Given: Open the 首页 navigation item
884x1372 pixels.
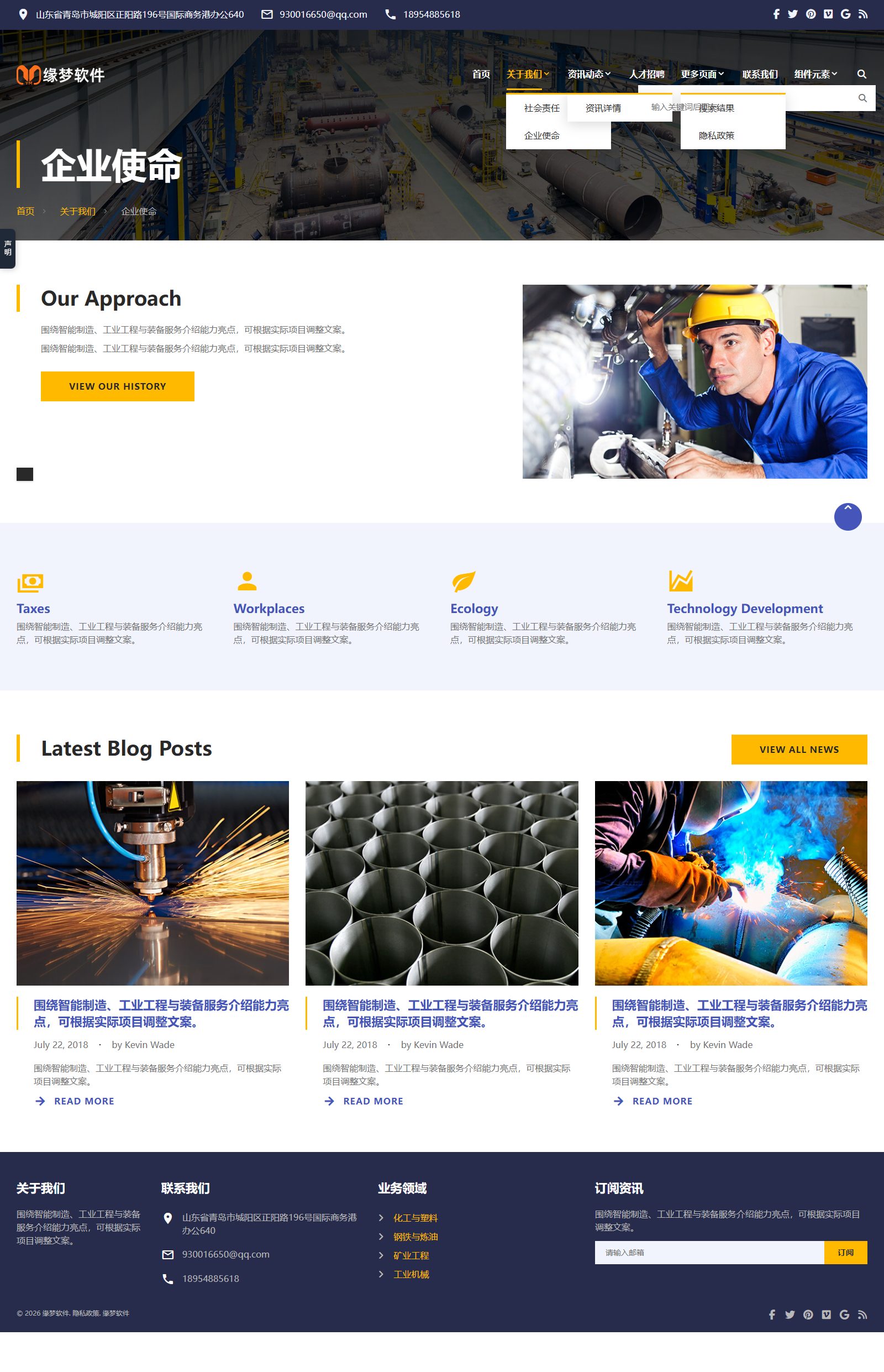Looking at the screenshot, I should pos(481,74).
